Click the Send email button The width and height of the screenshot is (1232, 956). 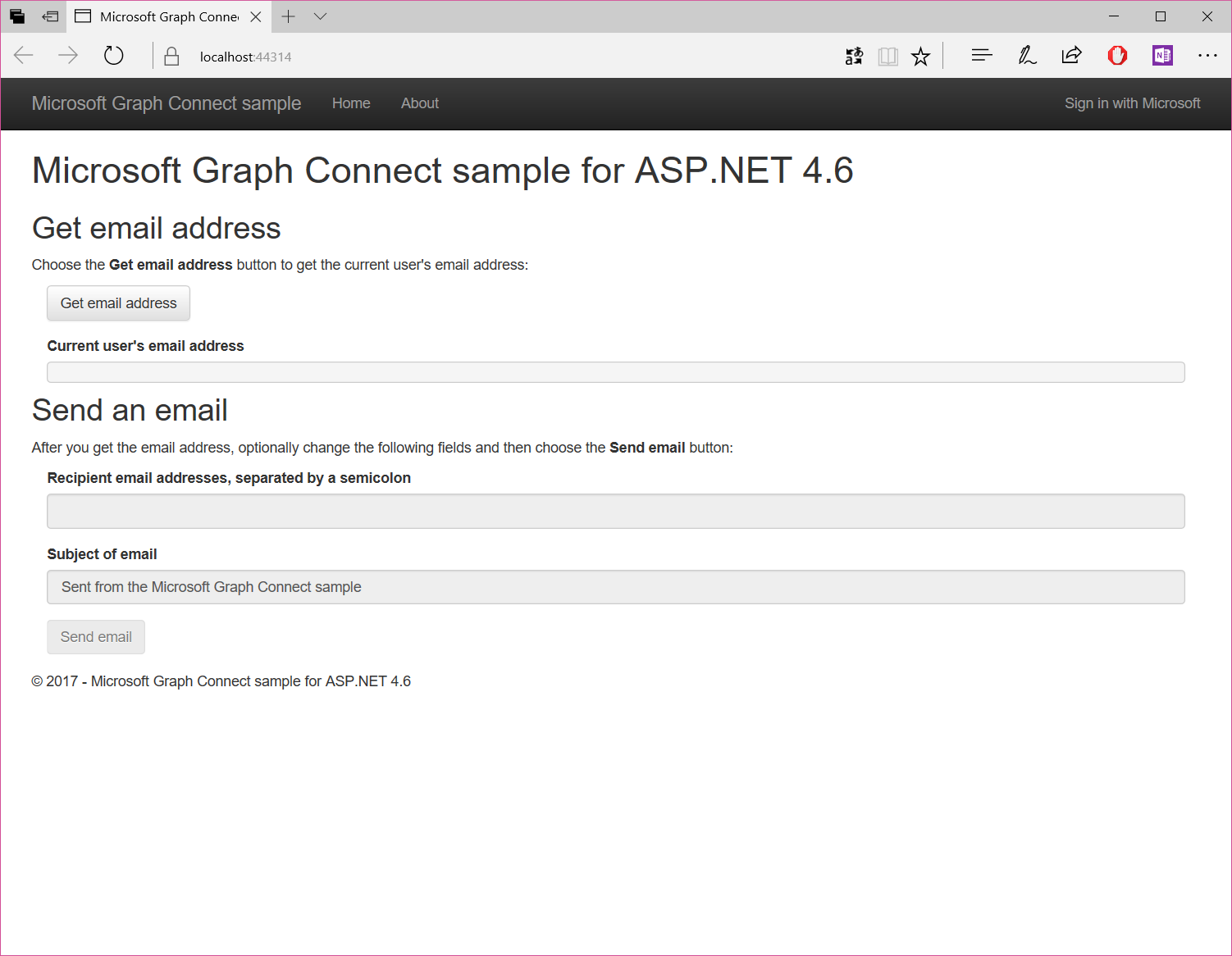click(96, 637)
